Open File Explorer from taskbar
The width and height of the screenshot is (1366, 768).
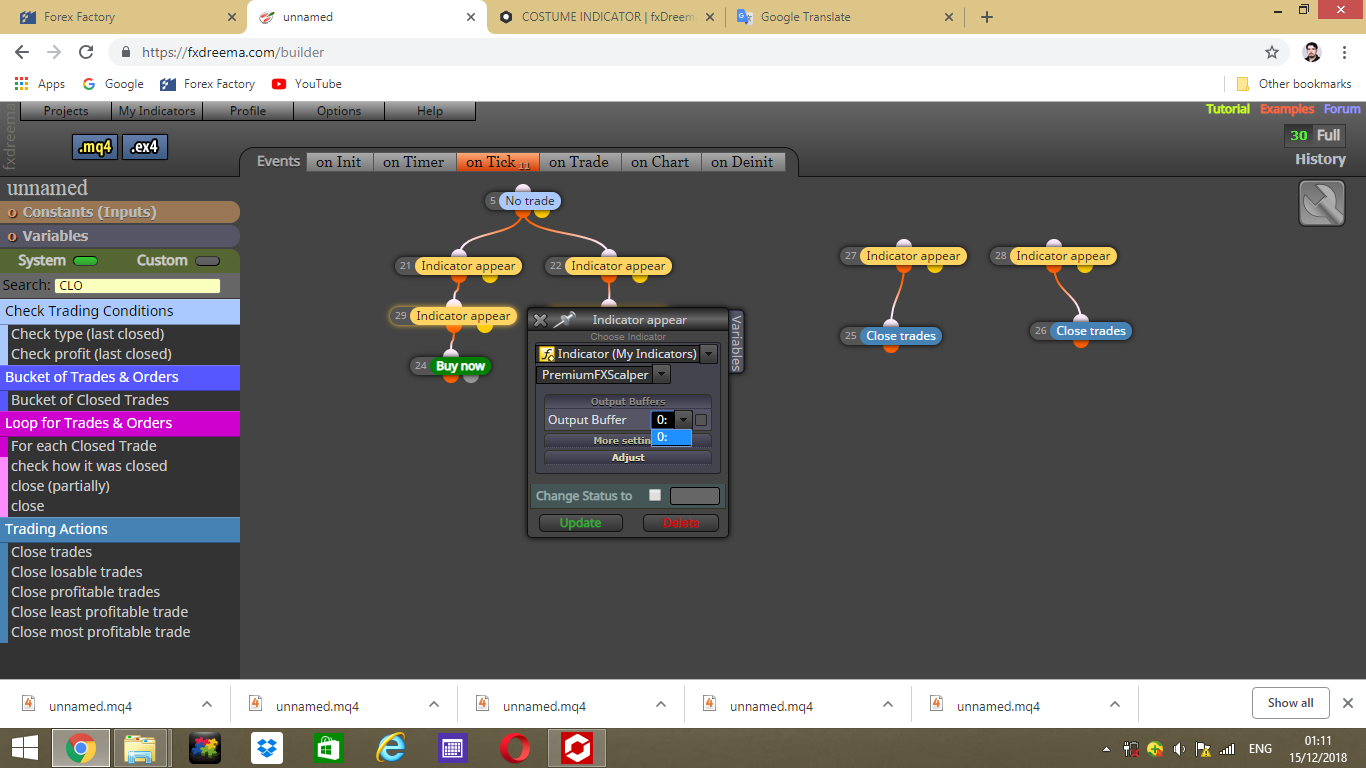pos(139,748)
